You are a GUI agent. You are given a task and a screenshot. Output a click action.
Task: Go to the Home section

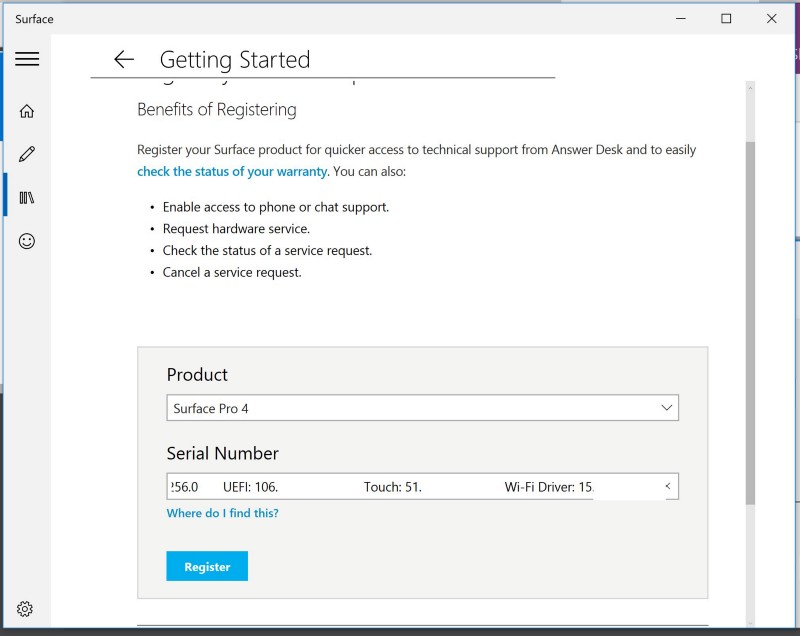tap(27, 111)
